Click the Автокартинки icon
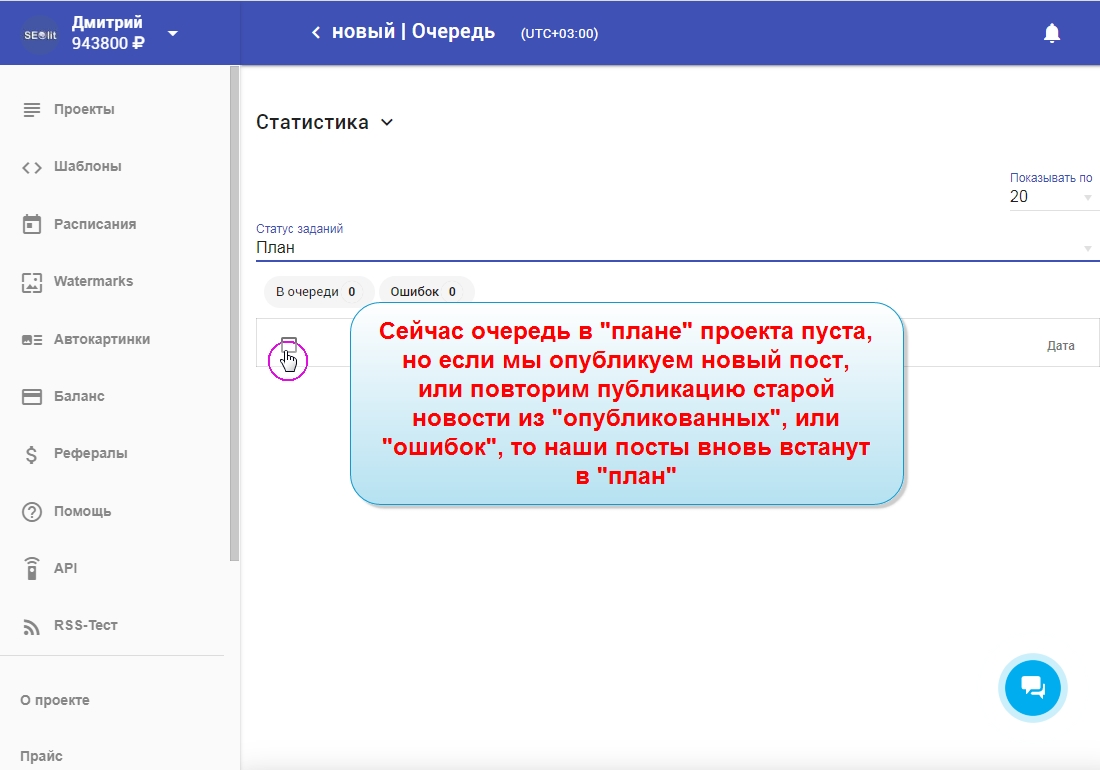Viewport: 1100px width, 770px height. click(x=32, y=339)
